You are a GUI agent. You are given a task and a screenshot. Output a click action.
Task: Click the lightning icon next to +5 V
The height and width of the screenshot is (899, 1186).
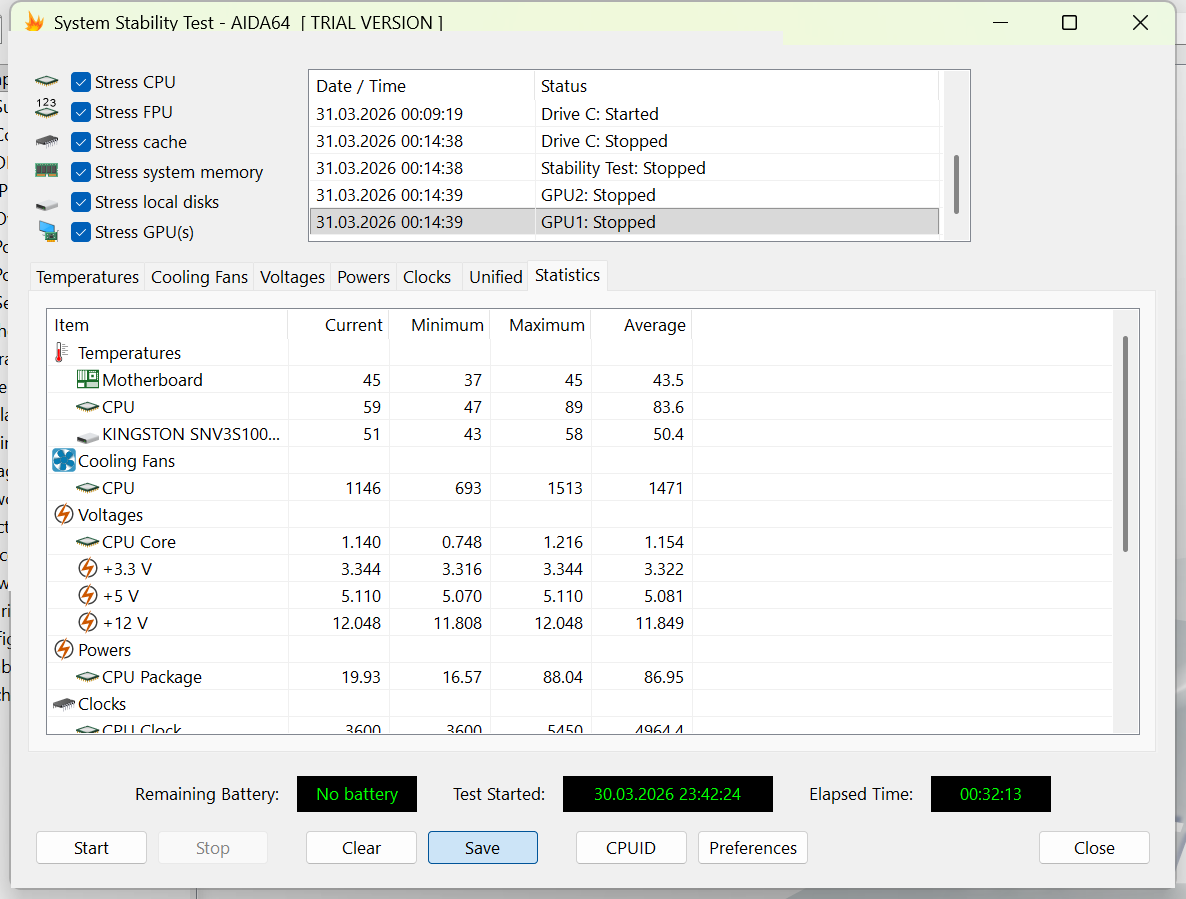pos(88,595)
